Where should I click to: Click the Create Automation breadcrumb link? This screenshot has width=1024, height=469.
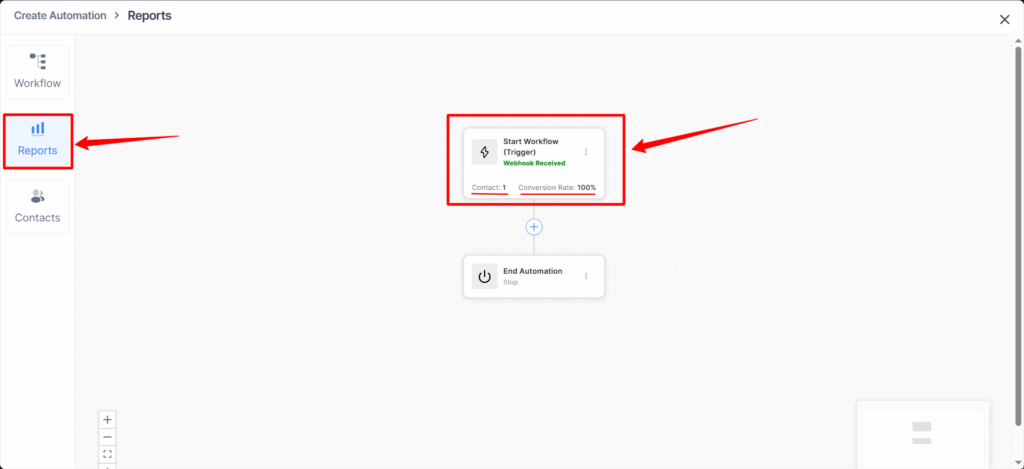tap(59, 16)
